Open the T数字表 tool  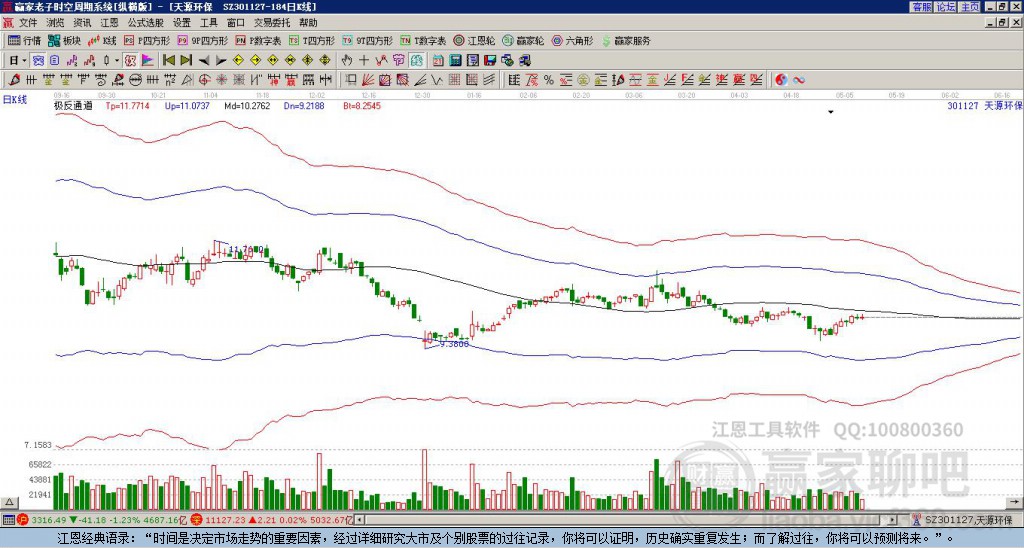click(423, 40)
